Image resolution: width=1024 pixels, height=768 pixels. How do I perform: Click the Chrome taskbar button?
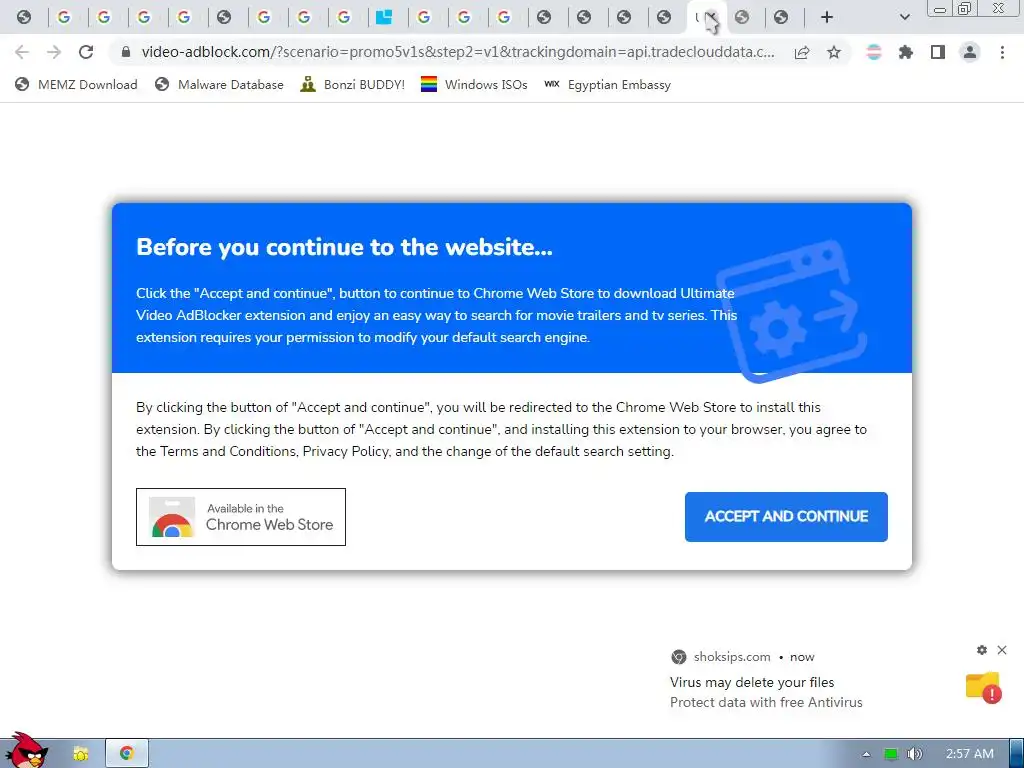[127, 754]
